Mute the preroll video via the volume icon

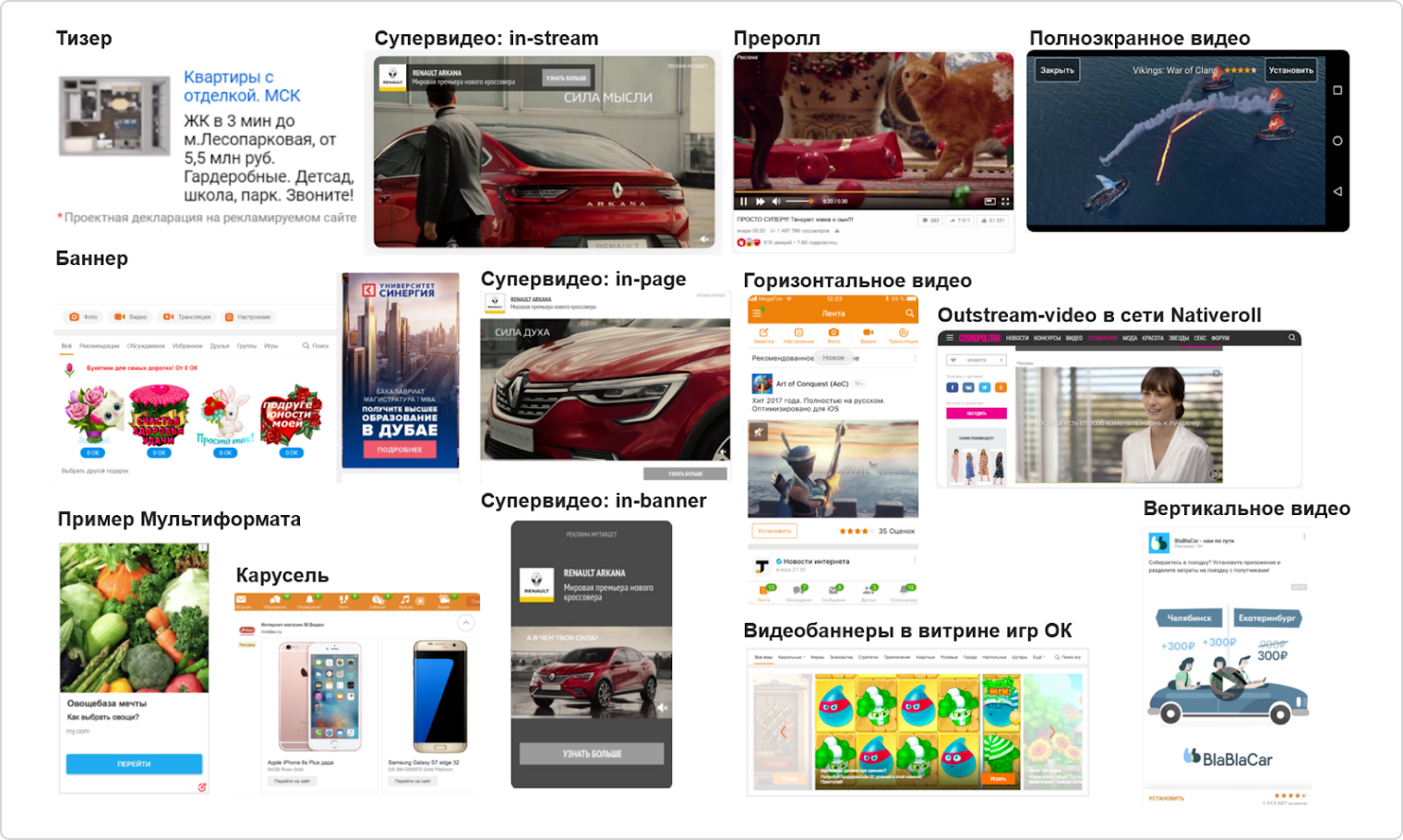click(776, 201)
